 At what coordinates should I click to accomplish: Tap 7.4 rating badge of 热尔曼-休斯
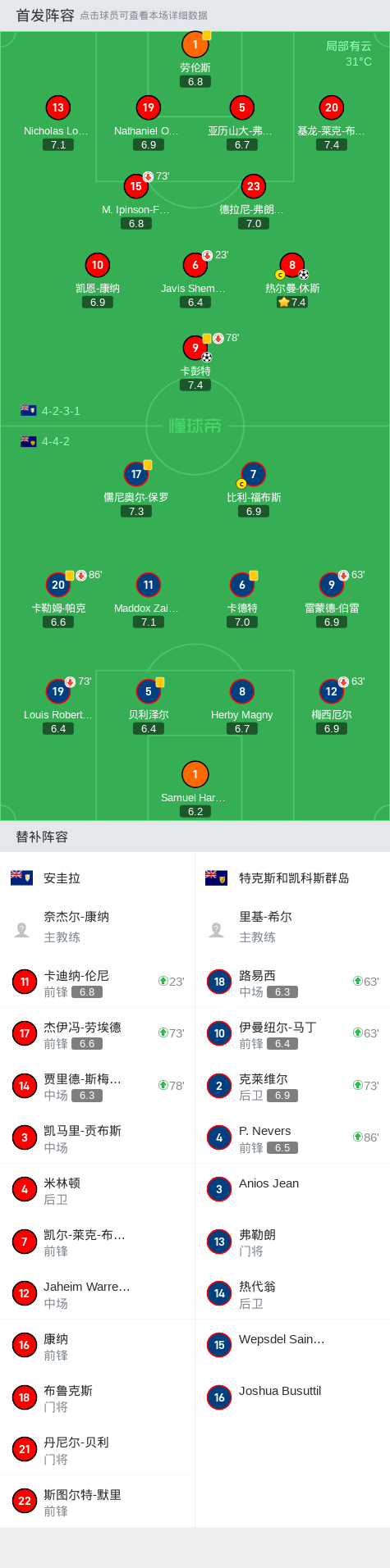[292, 302]
